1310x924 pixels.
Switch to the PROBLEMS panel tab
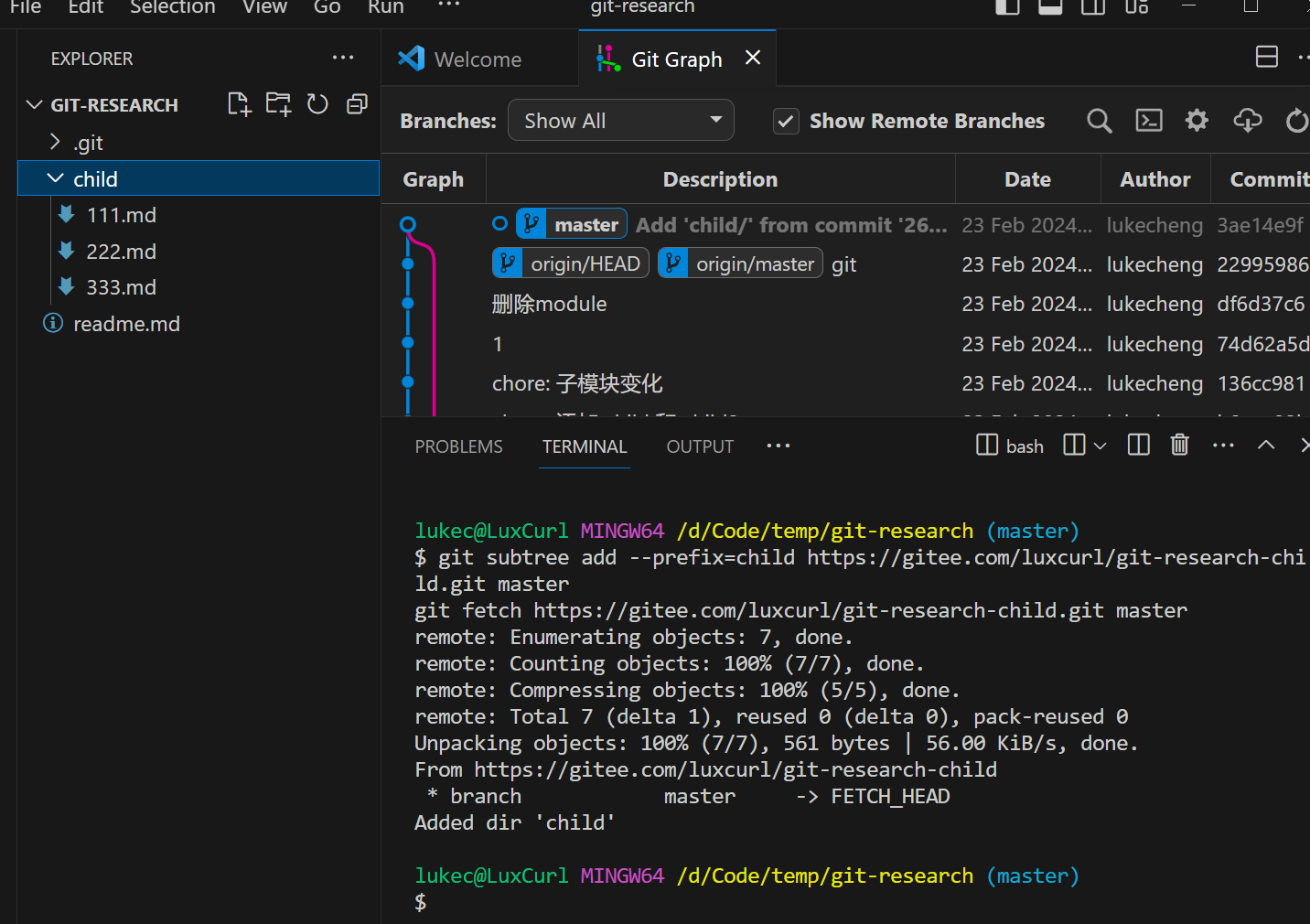[x=458, y=446]
